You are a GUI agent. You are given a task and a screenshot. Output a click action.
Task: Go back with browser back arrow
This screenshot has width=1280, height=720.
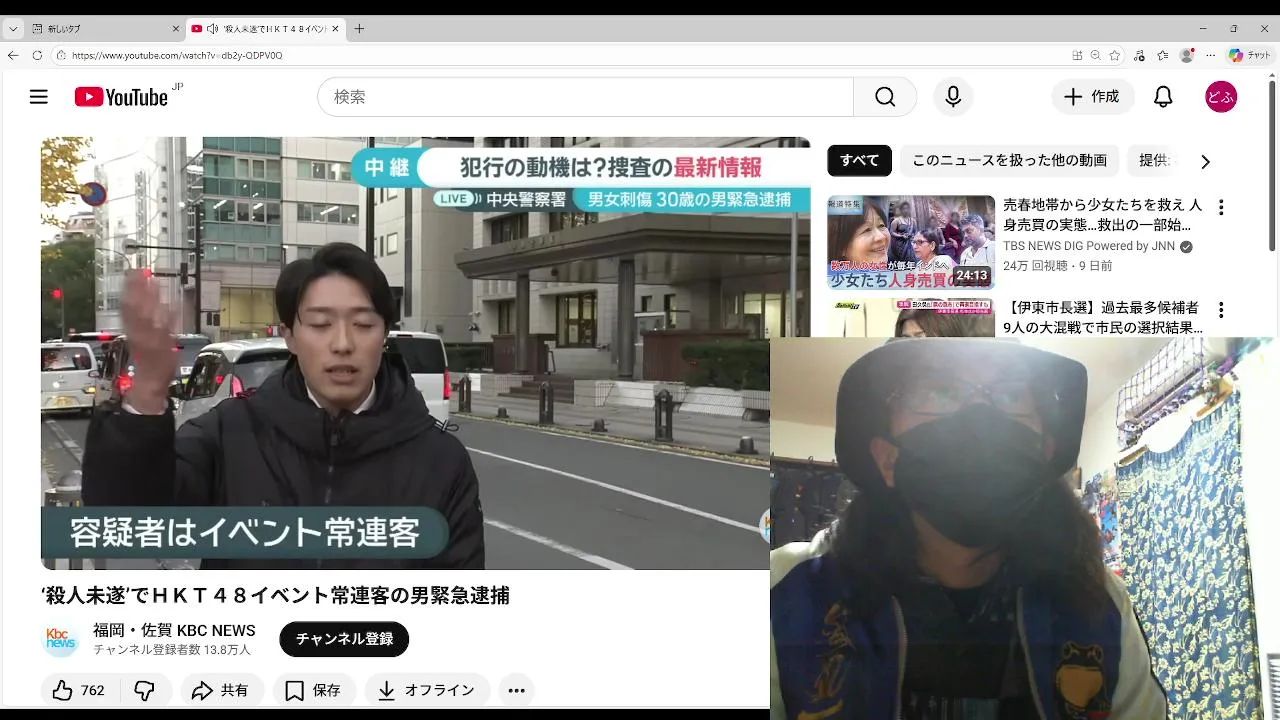click(x=13, y=56)
